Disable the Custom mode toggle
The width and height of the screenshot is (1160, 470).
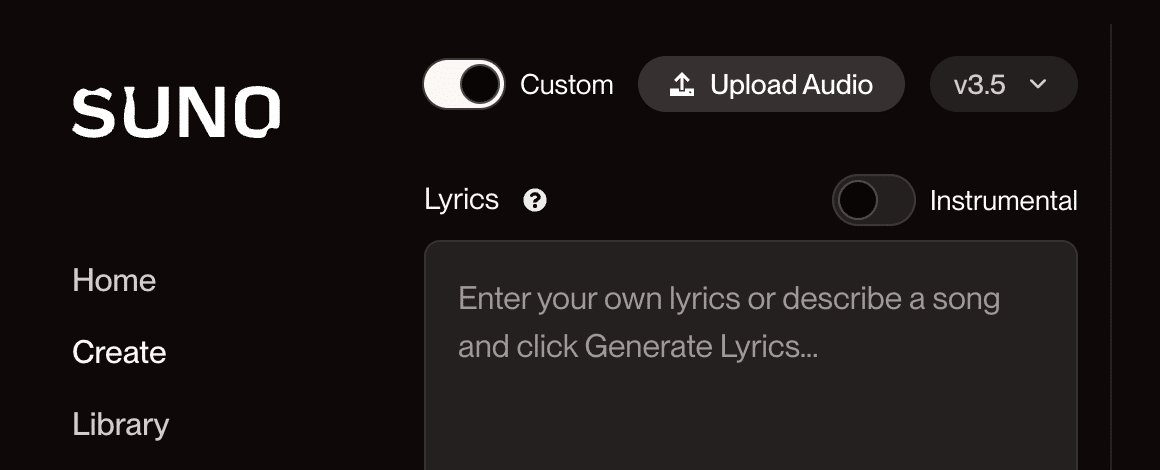(x=464, y=84)
